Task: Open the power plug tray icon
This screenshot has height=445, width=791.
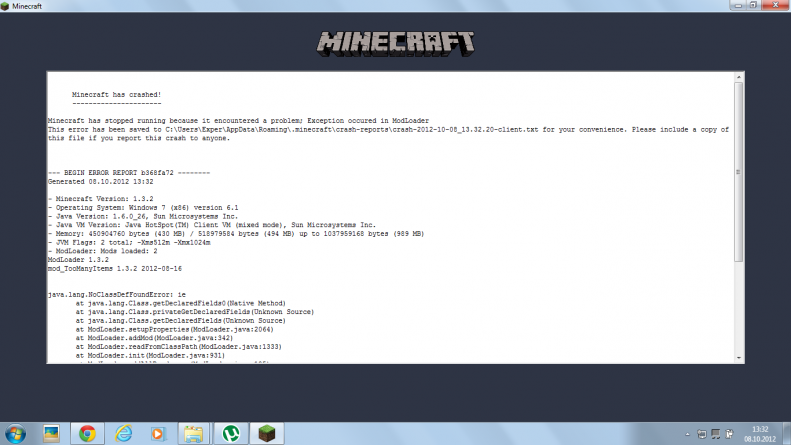Action: pyautogui.click(x=729, y=434)
